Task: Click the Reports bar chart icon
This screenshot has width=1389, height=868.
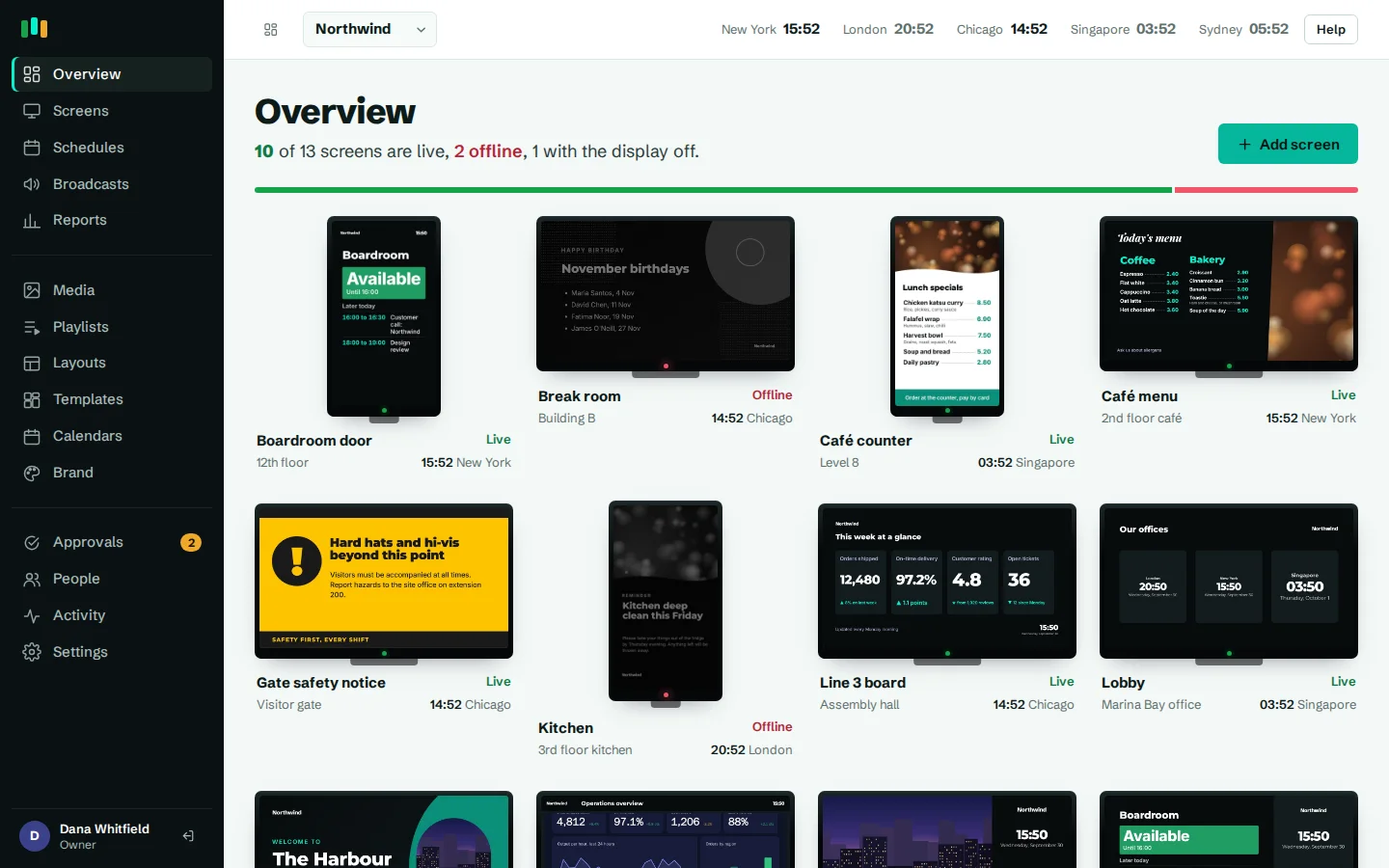Action: (x=32, y=220)
